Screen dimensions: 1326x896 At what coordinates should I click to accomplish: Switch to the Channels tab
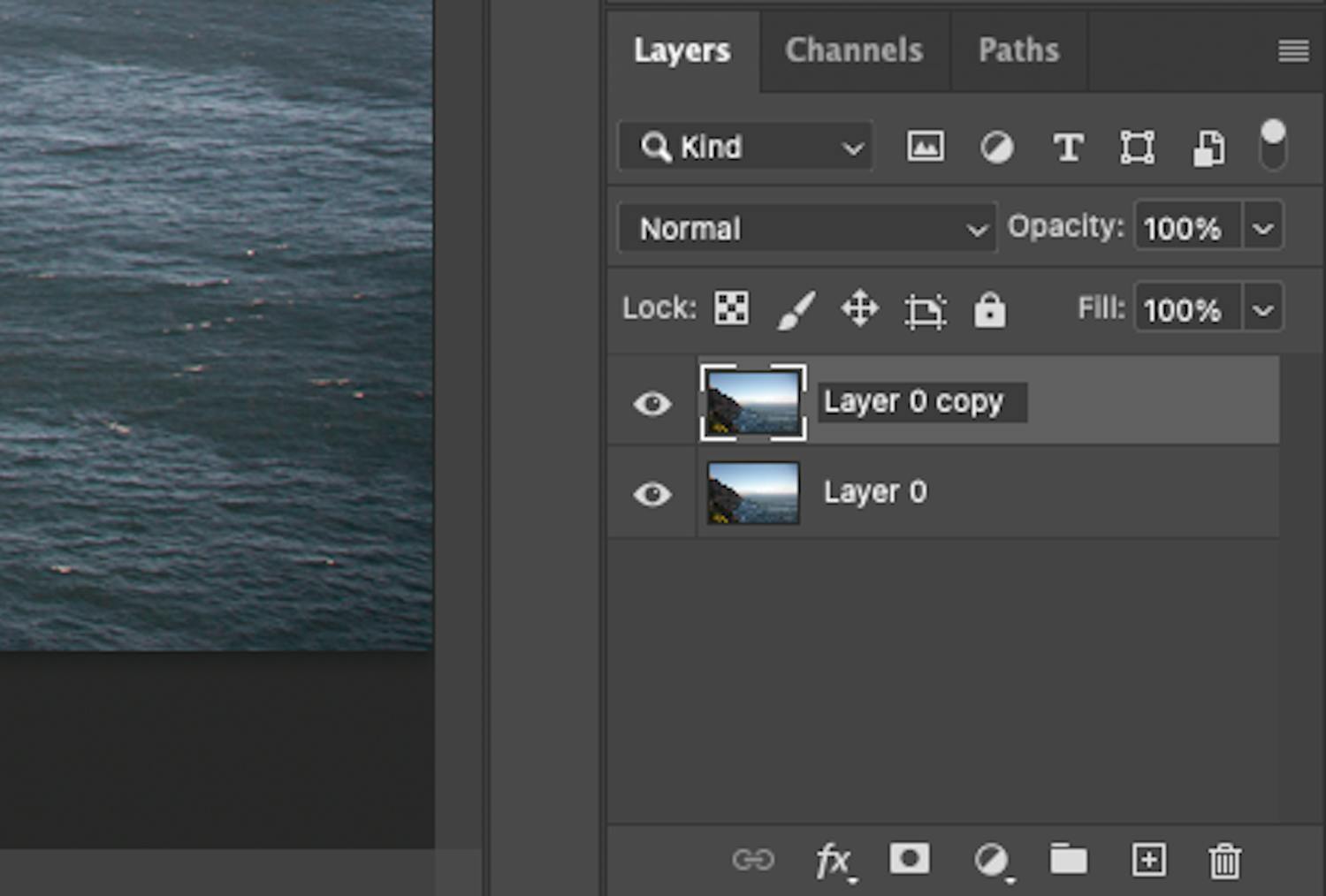coord(853,50)
